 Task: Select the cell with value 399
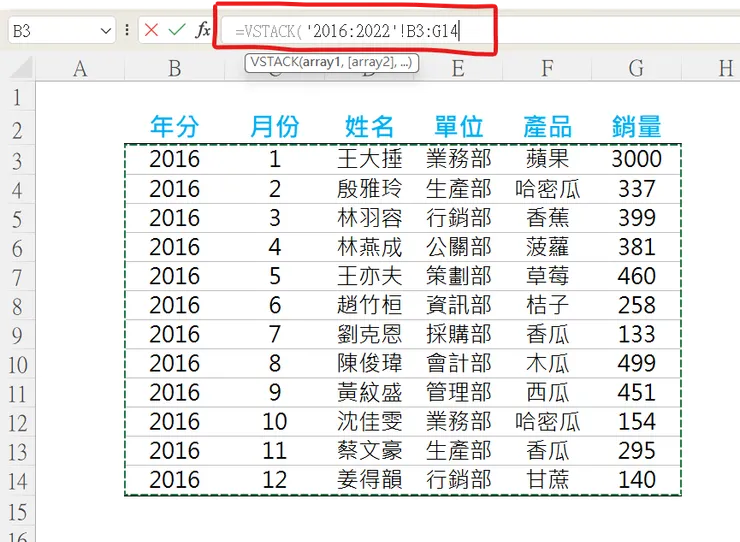pyautogui.click(x=636, y=218)
